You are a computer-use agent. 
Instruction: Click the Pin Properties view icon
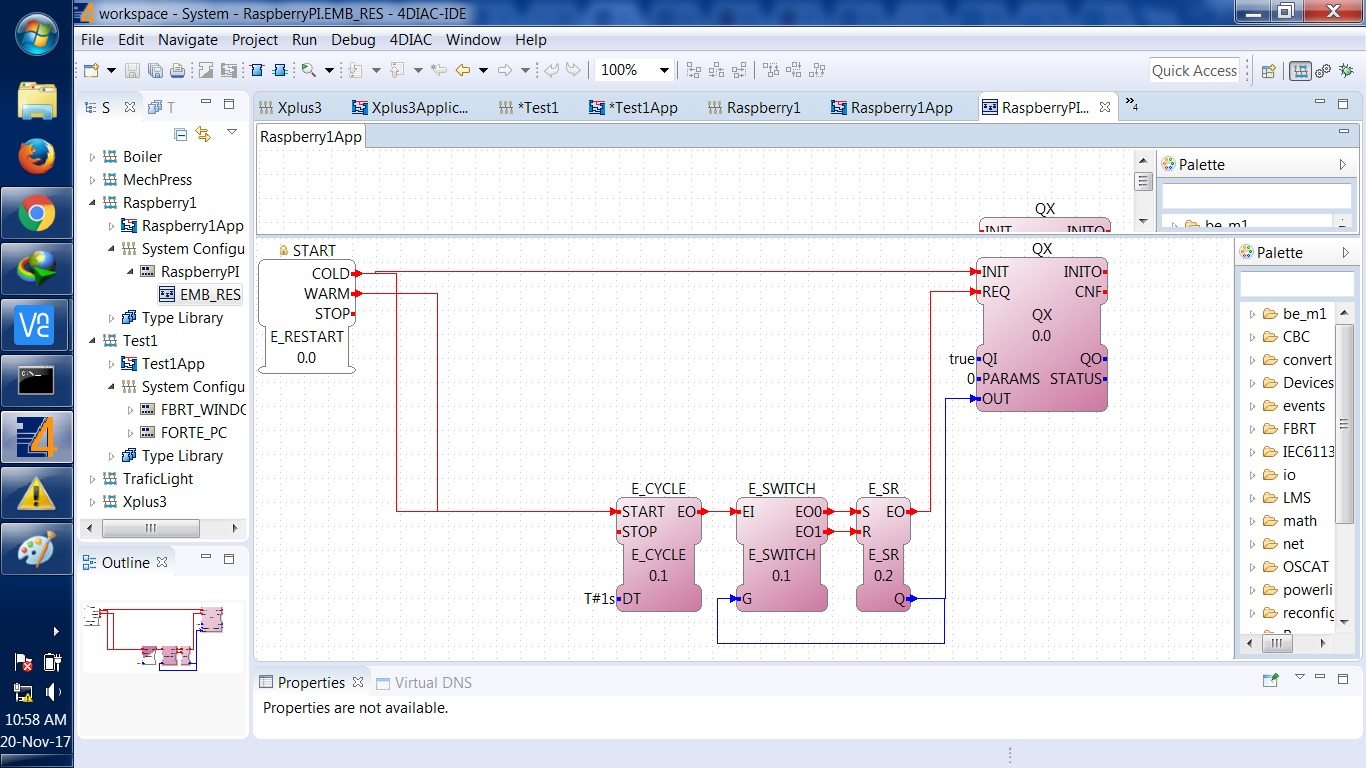point(1270,680)
